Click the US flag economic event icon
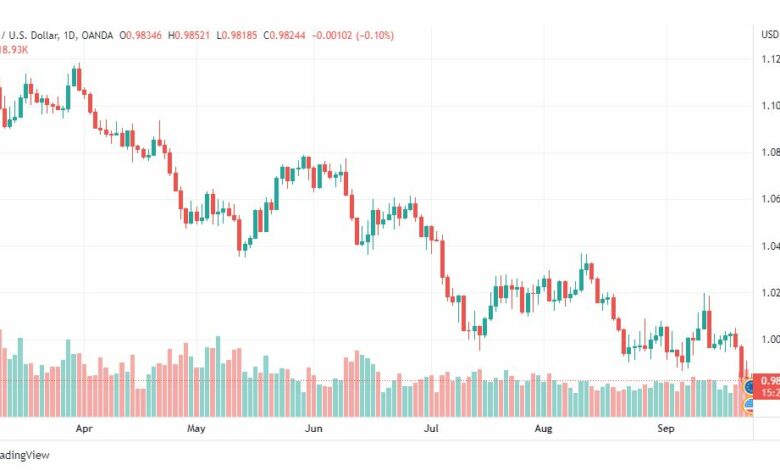Image resolution: width=780 pixels, height=470 pixels. tap(749, 406)
